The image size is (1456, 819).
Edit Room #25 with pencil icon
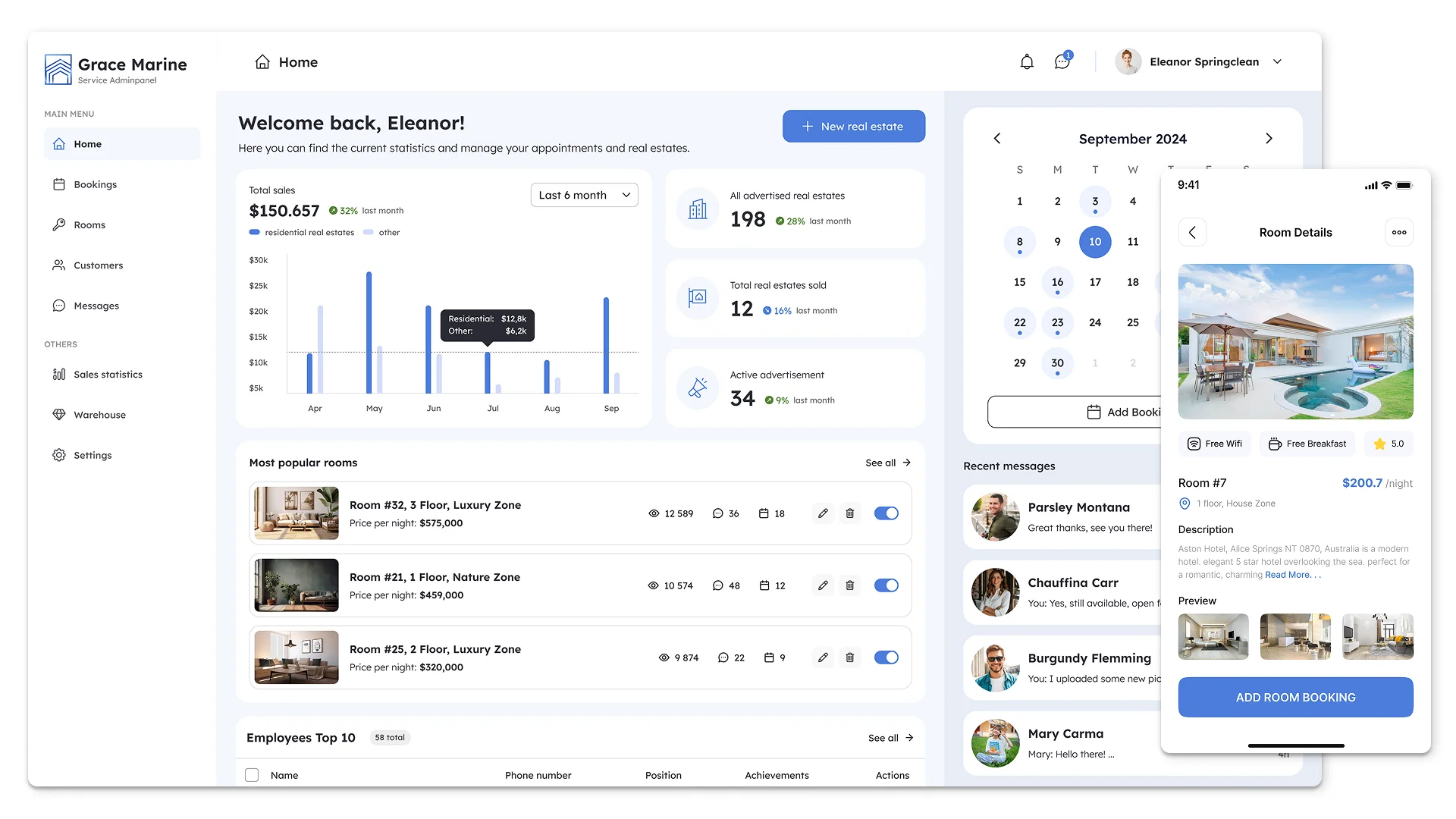823,657
